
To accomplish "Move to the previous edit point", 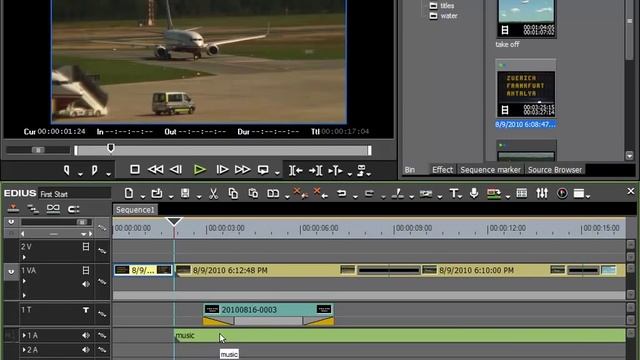I will [296, 170].
